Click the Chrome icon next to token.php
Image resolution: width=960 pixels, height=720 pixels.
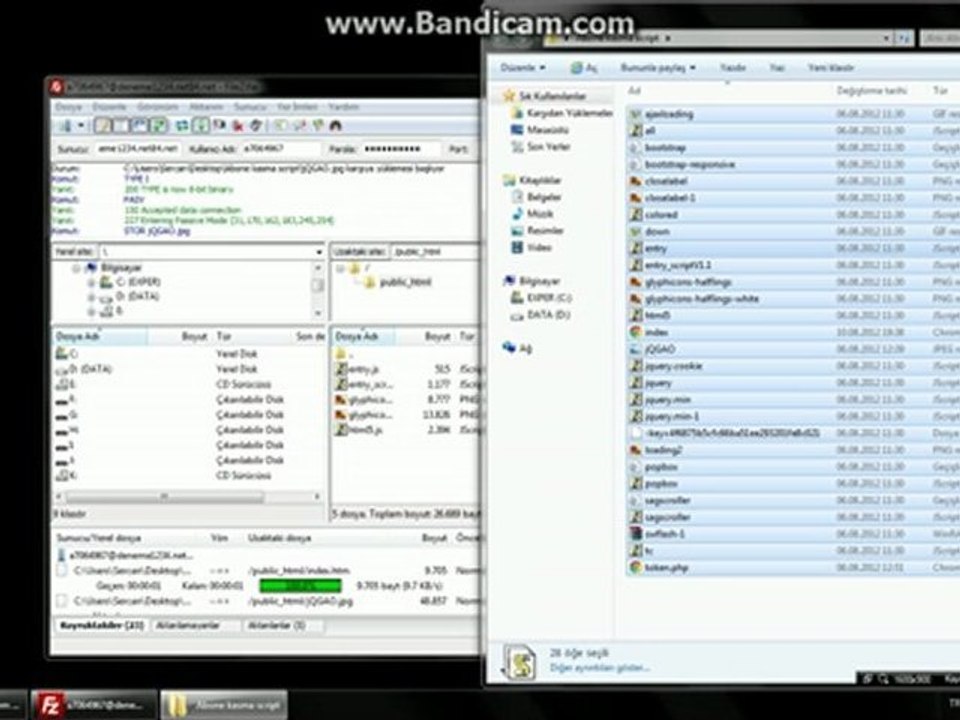pos(636,568)
